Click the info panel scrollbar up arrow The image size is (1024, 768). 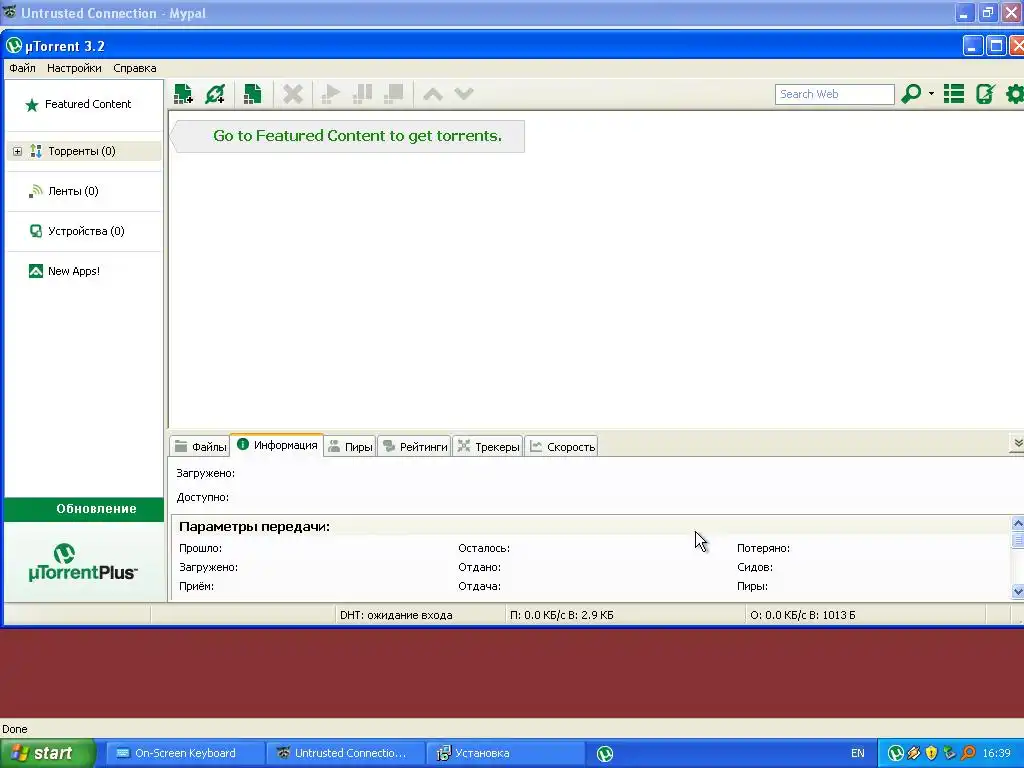(x=1017, y=524)
